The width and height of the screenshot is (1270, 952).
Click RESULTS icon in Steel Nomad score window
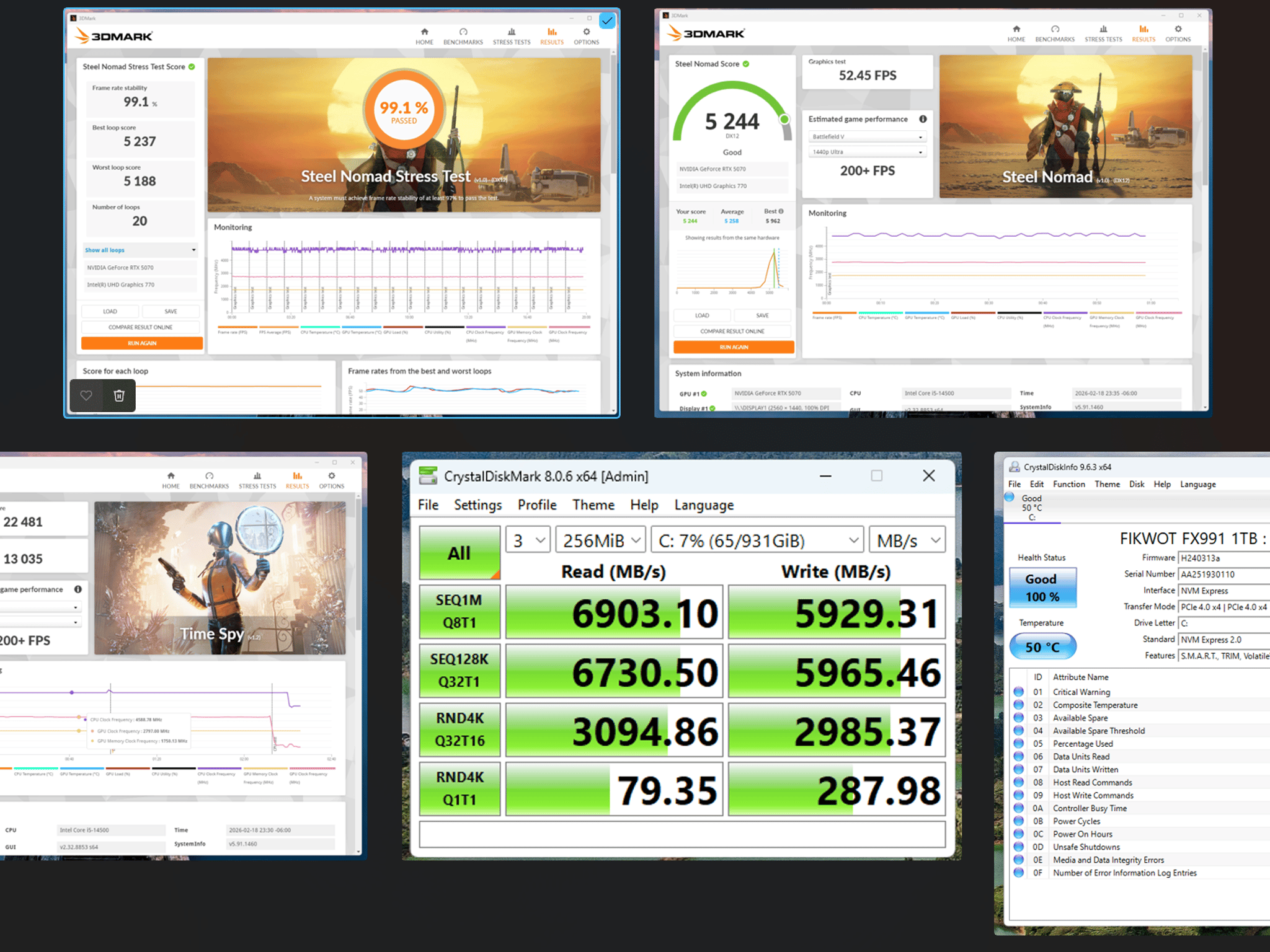point(1143,33)
